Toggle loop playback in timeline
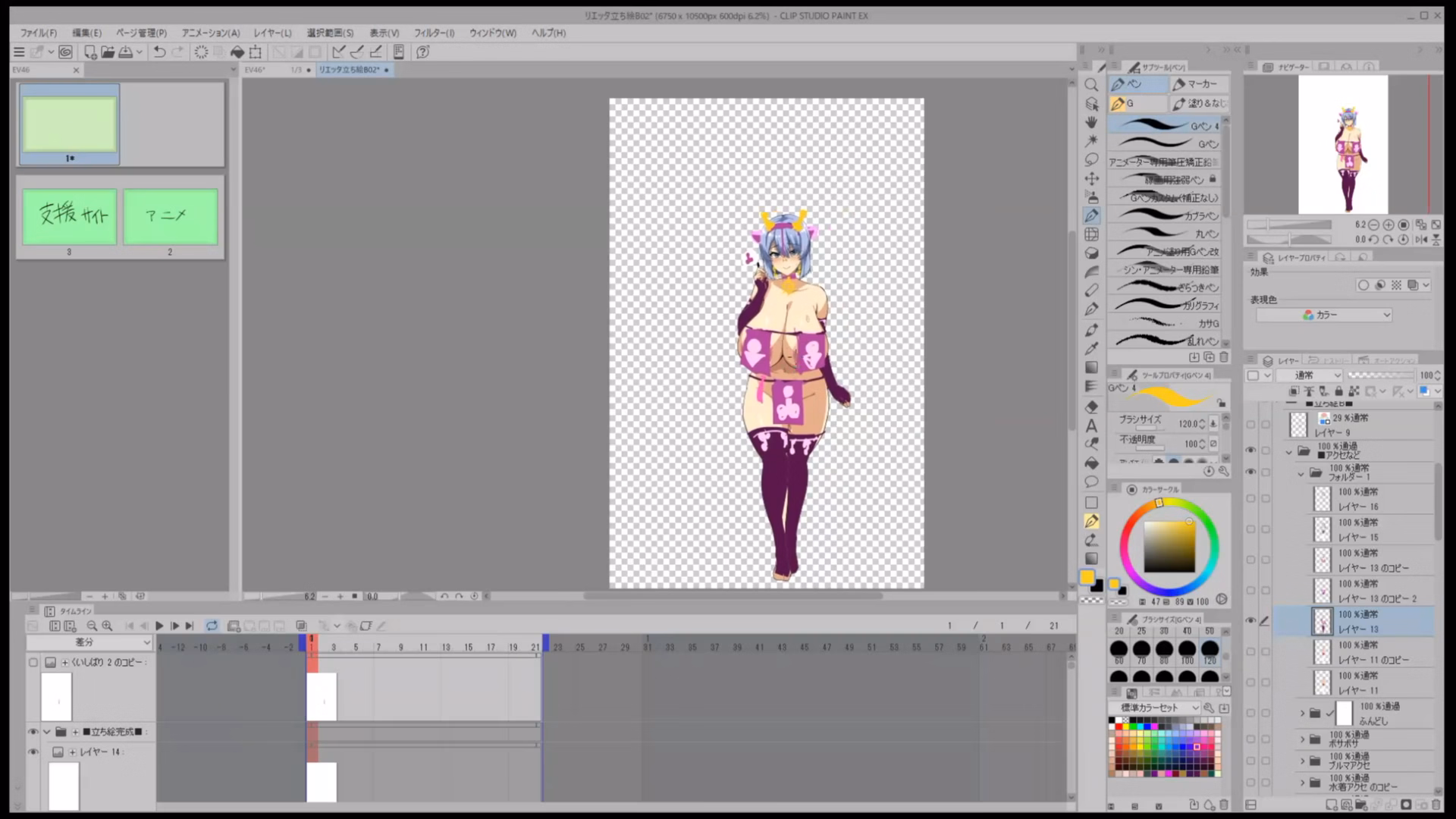This screenshot has width=1456, height=819. pos(212,626)
